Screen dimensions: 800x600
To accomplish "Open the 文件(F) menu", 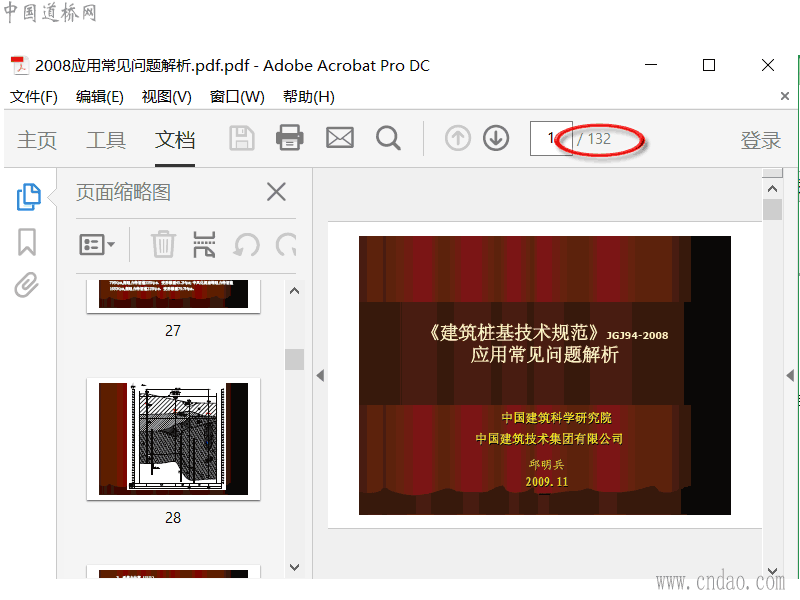I will click(x=34, y=96).
